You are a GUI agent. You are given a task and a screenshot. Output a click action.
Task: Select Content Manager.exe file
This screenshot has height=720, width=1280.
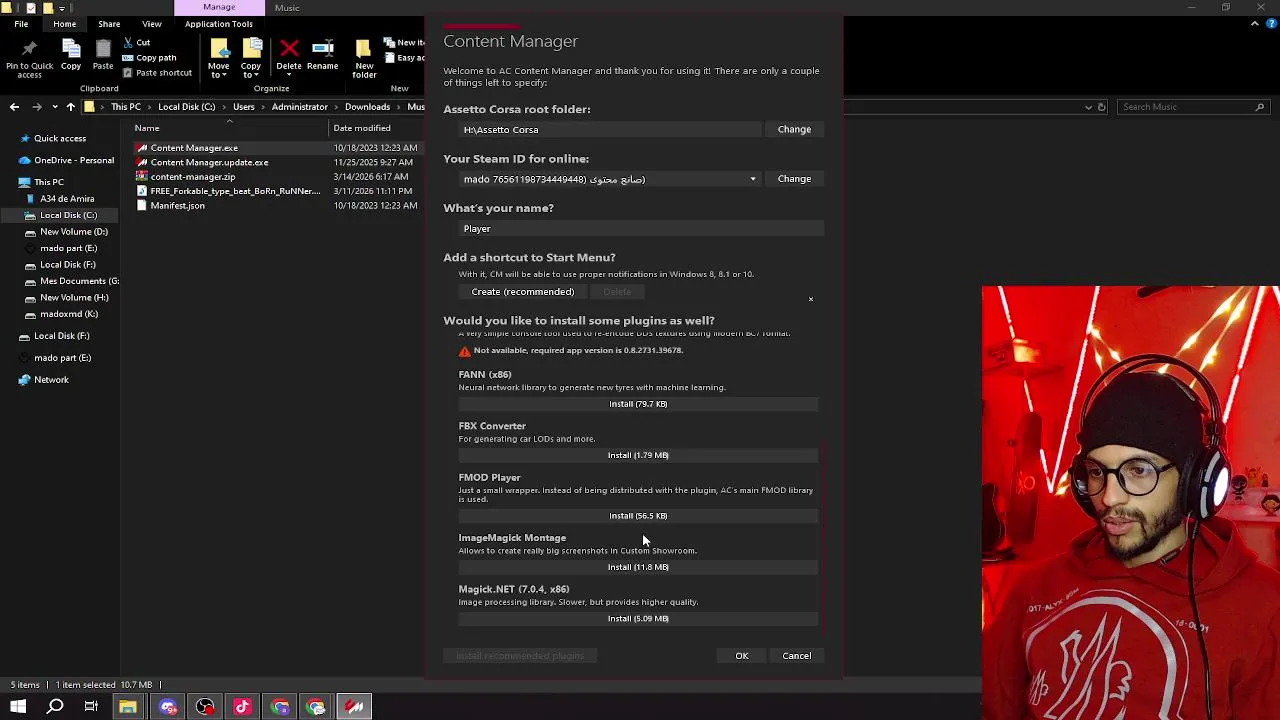(x=194, y=148)
